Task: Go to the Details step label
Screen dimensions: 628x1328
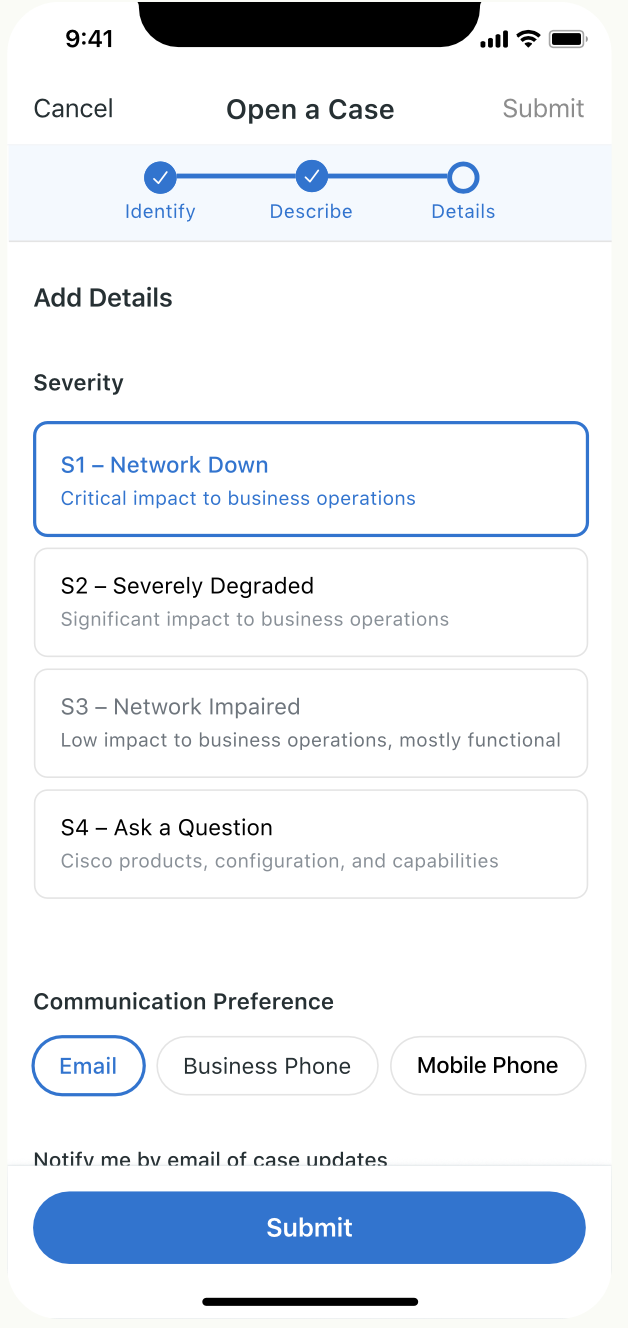Action: coord(463,212)
